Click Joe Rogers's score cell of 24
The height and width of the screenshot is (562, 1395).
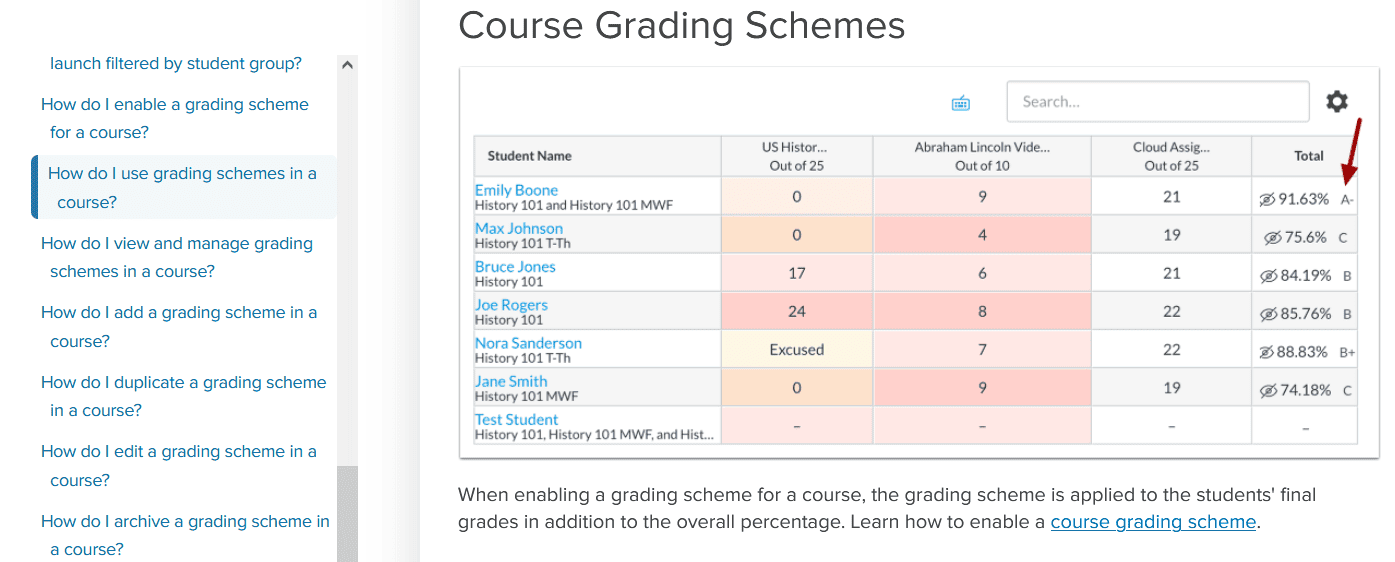pyautogui.click(x=797, y=311)
